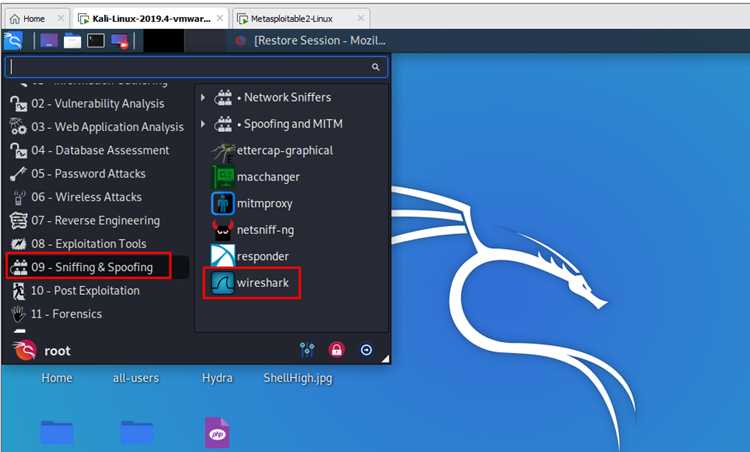Launch wireshark from the menu label
750x452 pixels.
263,283
